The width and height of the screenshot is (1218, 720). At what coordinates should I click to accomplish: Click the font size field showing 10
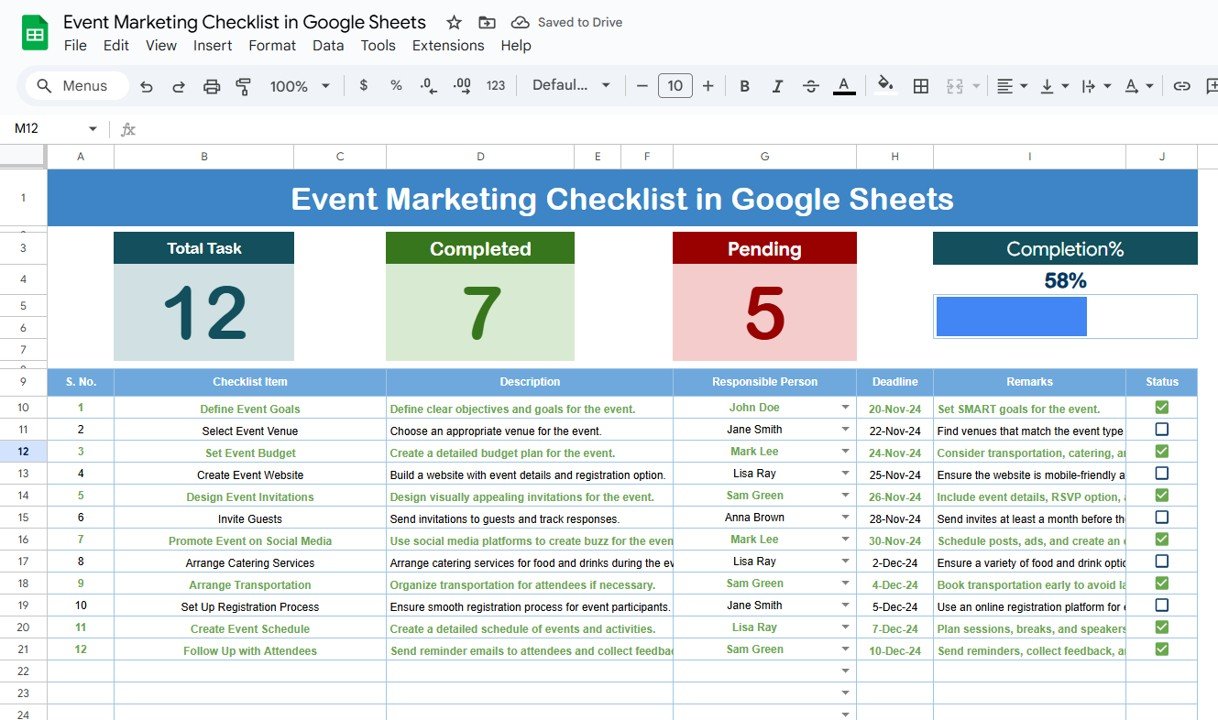pyautogui.click(x=675, y=86)
